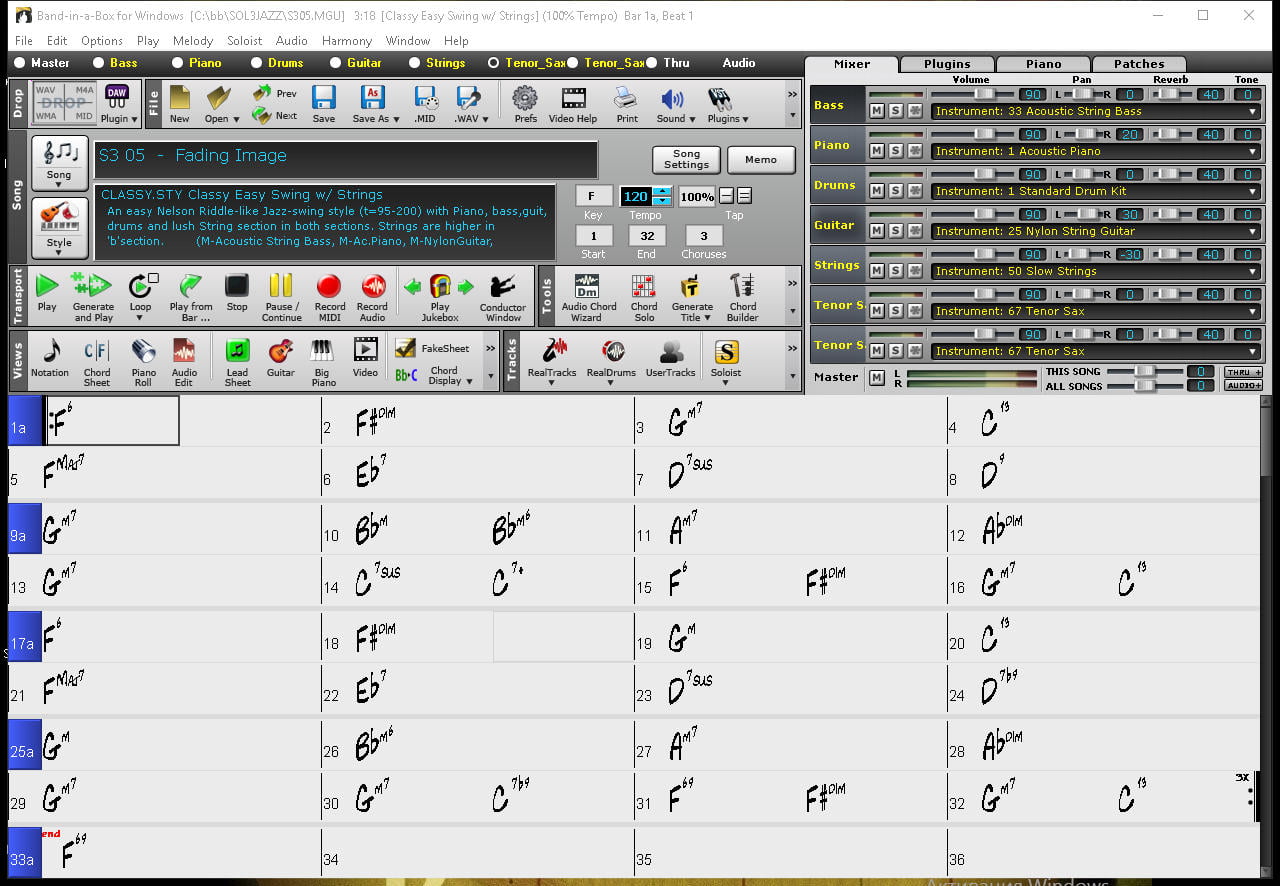
Task: Export song as .MID file
Action: (425, 104)
